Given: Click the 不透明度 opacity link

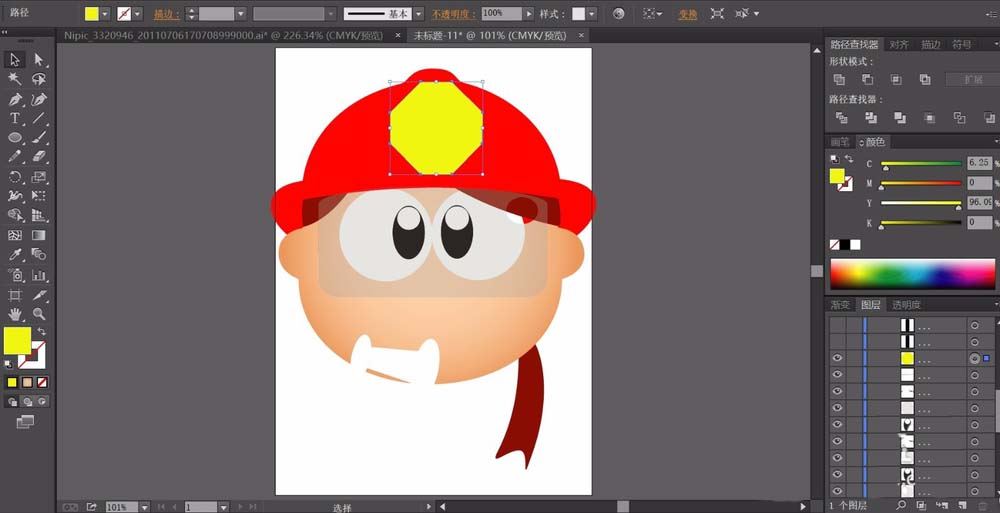Looking at the screenshot, I should pos(453,14).
